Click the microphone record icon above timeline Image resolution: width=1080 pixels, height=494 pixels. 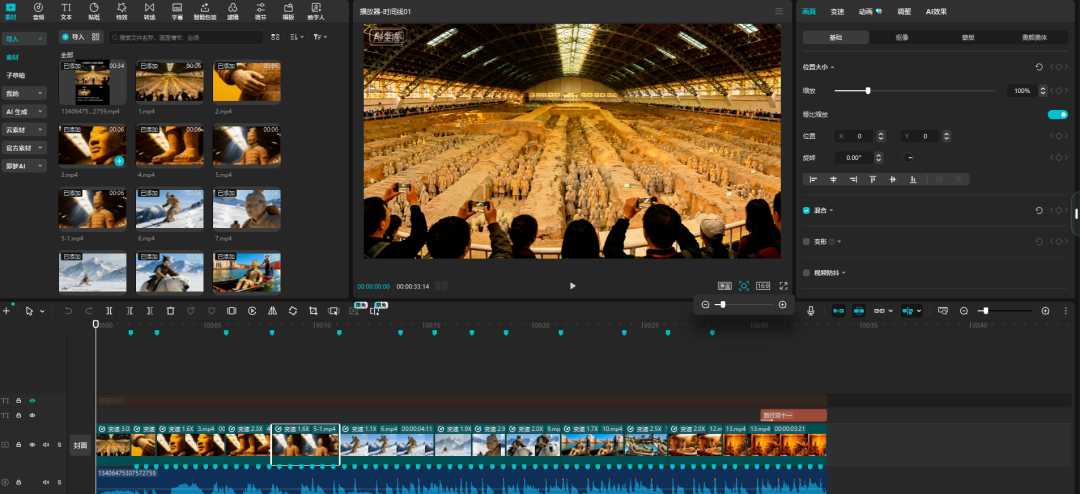click(811, 311)
